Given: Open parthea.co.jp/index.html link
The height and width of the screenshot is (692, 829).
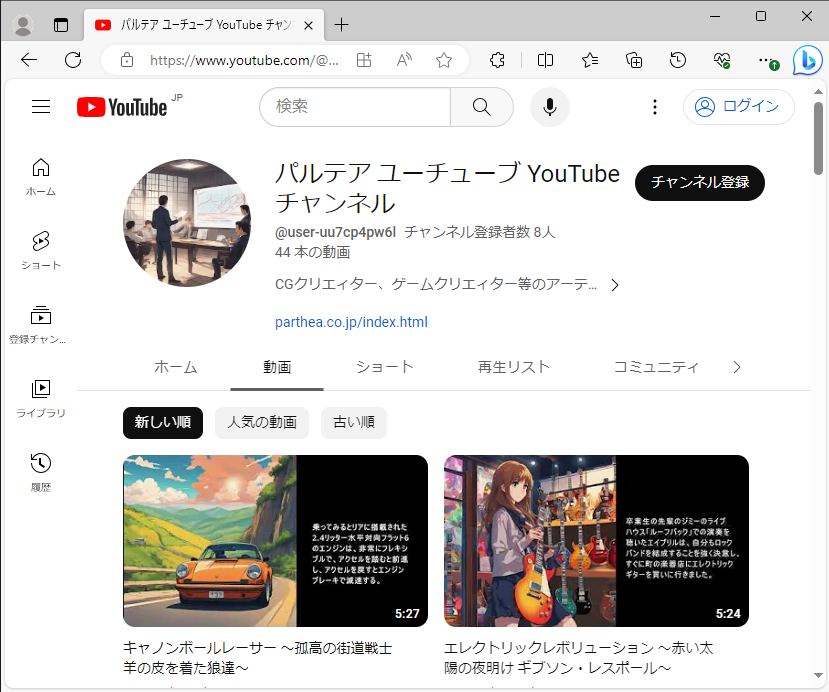Looking at the screenshot, I should (351, 322).
